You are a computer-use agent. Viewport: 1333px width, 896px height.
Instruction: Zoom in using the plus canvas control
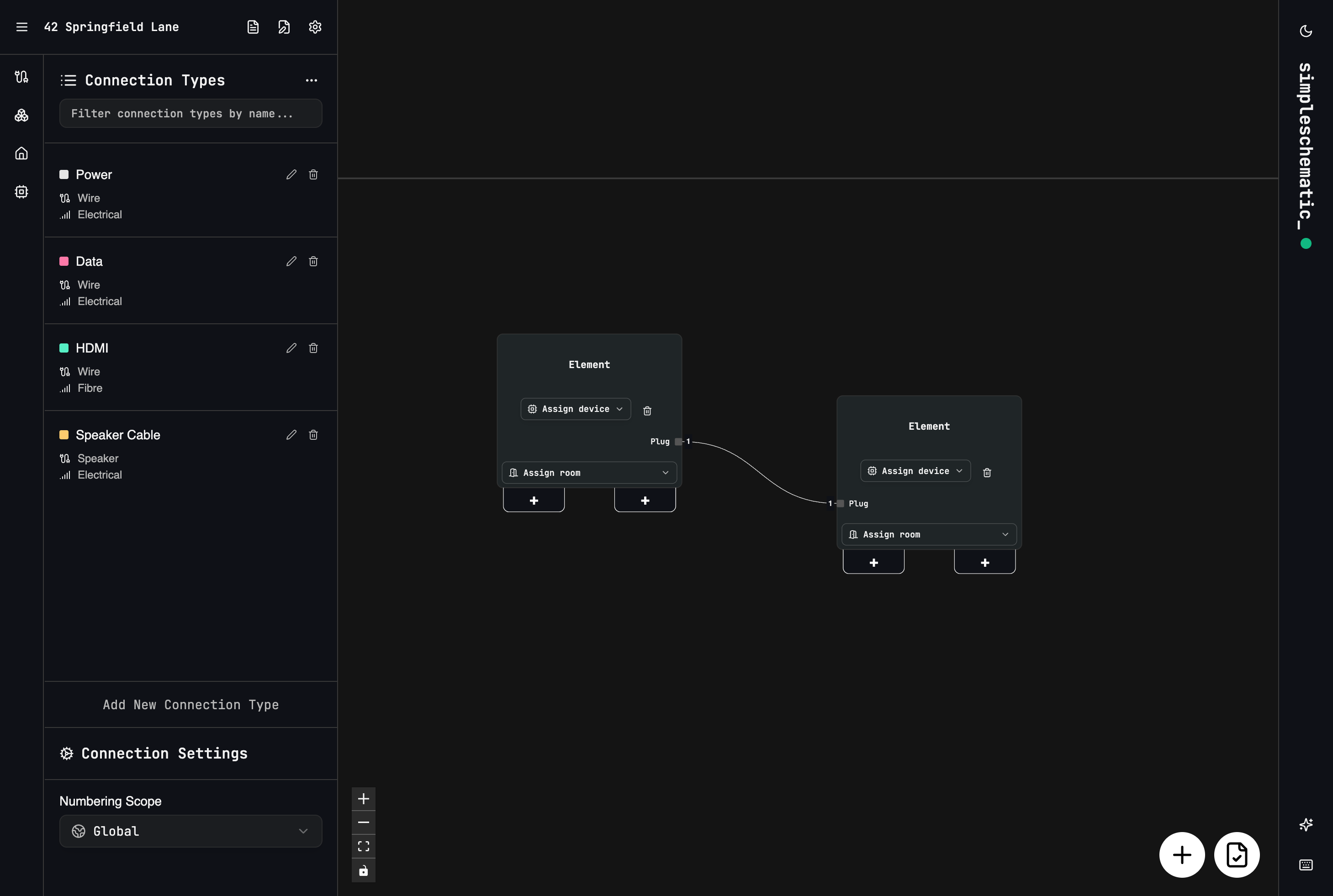click(364, 798)
